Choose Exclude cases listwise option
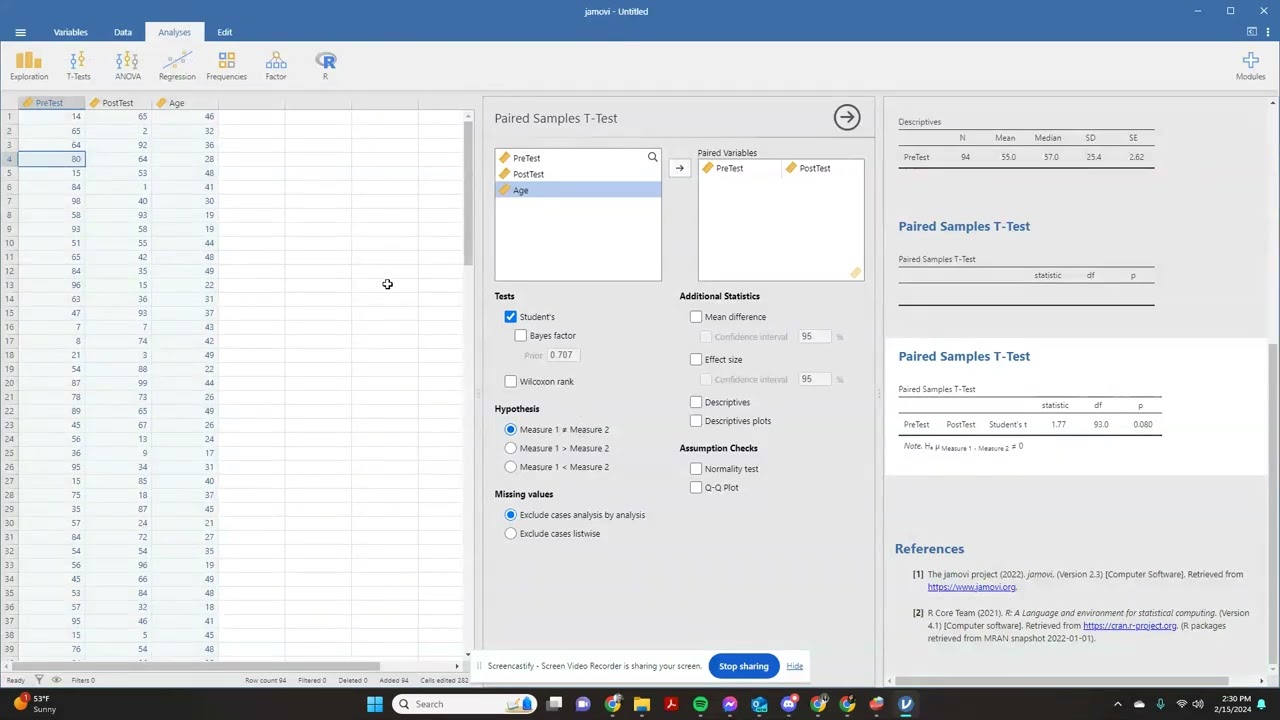This screenshot has height=720, width=1280. 510,534
